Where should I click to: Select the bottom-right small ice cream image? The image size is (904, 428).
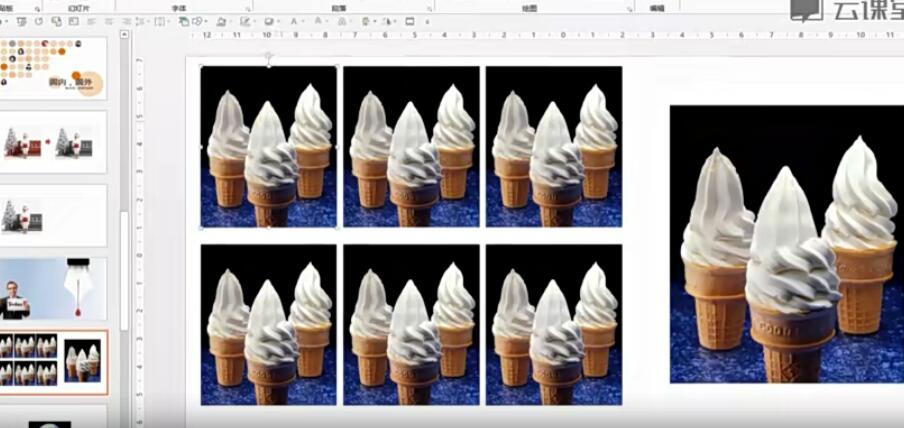(553, 325)
